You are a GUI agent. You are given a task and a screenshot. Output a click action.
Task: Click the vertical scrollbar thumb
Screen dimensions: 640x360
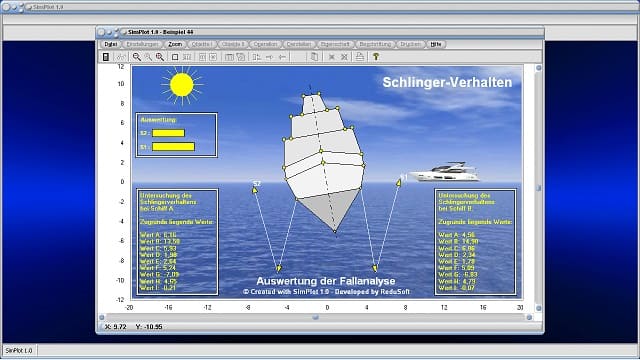pos(538,188)
